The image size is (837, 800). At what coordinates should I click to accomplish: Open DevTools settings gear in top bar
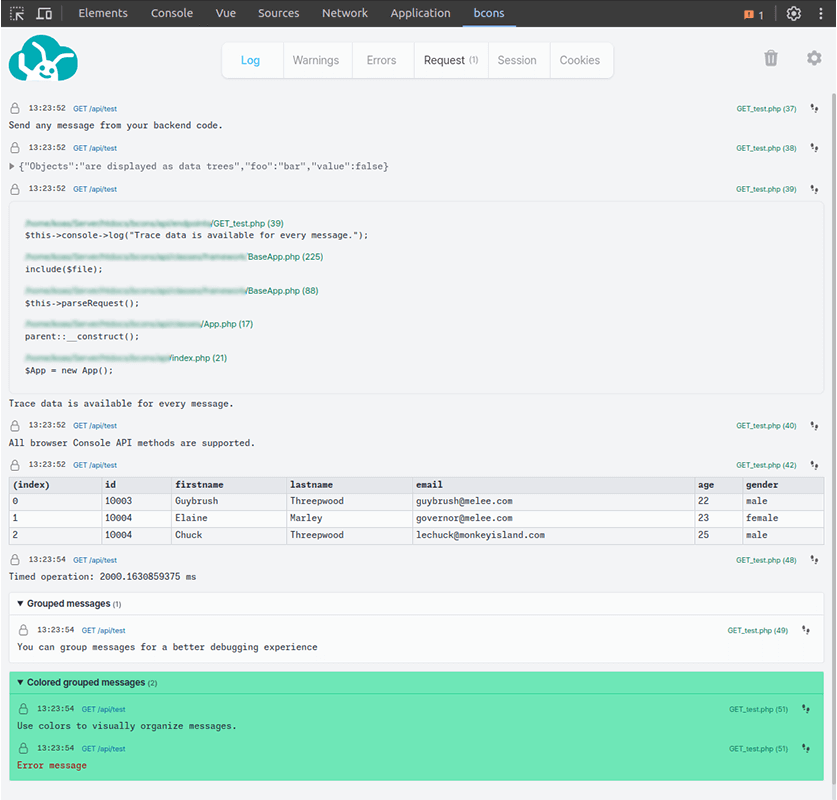[793, 13]
